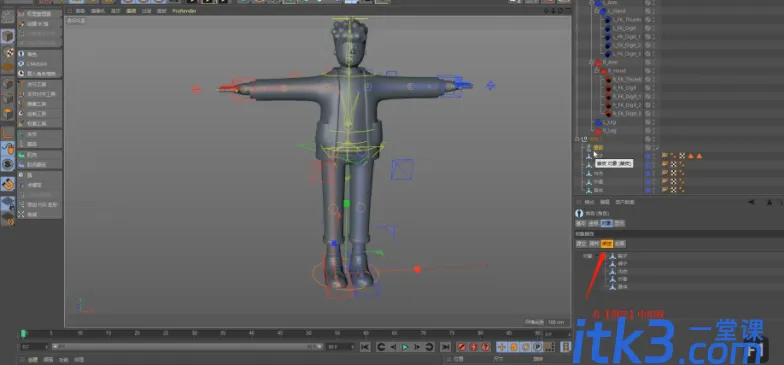Image resolution: width=784 pixels, height=365 pixels.
Task: Open the highlighted 绑定 Binding tab
Action: pyautogui.click(x=607, y=244)
